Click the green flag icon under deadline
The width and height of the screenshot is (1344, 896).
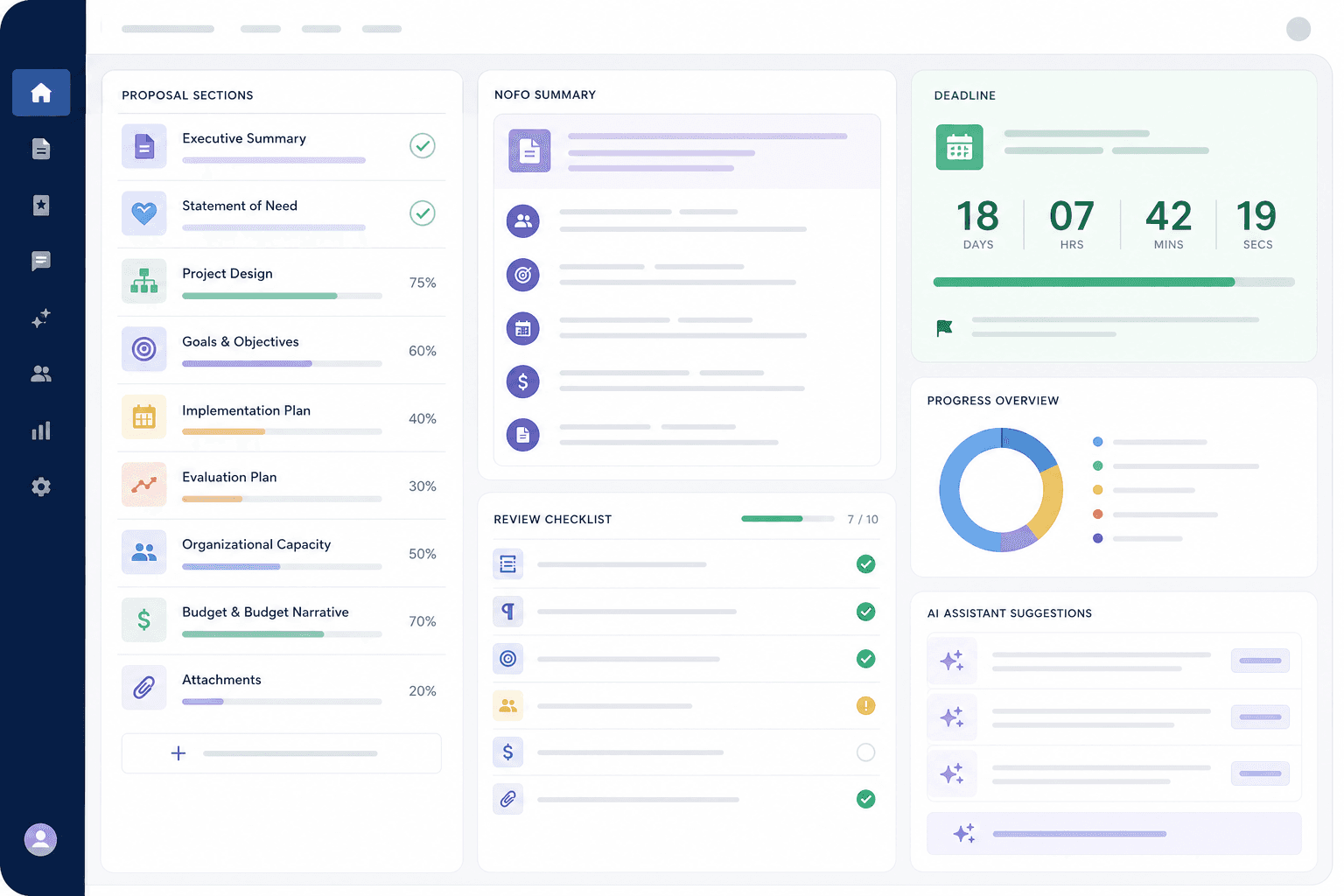(944, 328)
